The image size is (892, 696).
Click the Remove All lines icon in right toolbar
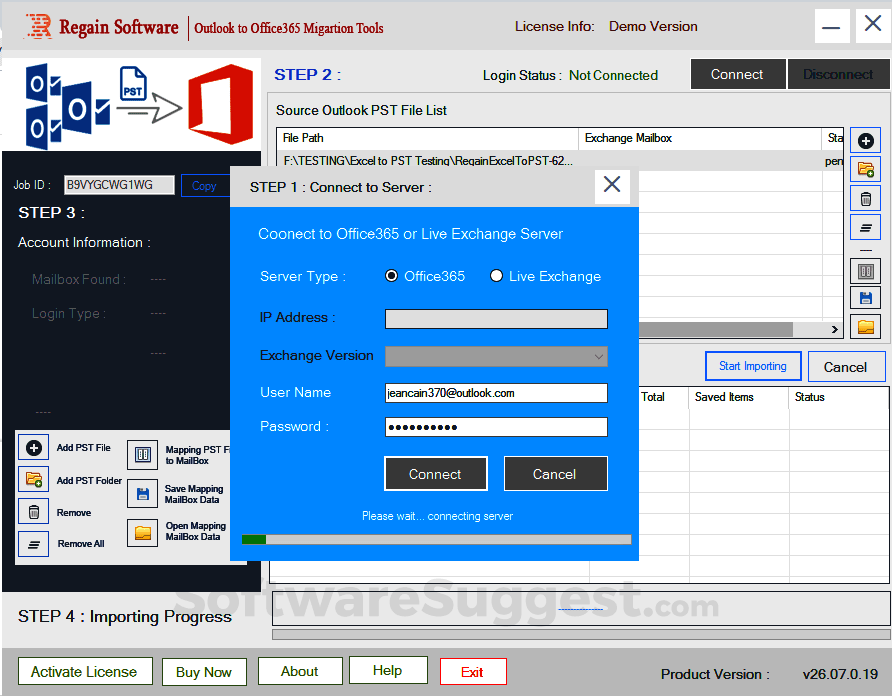(x=866, y=227)
